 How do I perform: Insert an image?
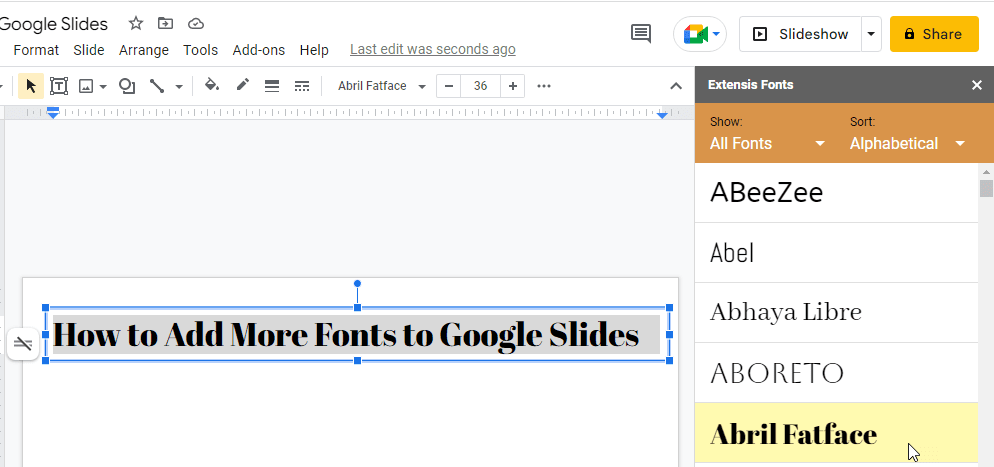(86, 86)
